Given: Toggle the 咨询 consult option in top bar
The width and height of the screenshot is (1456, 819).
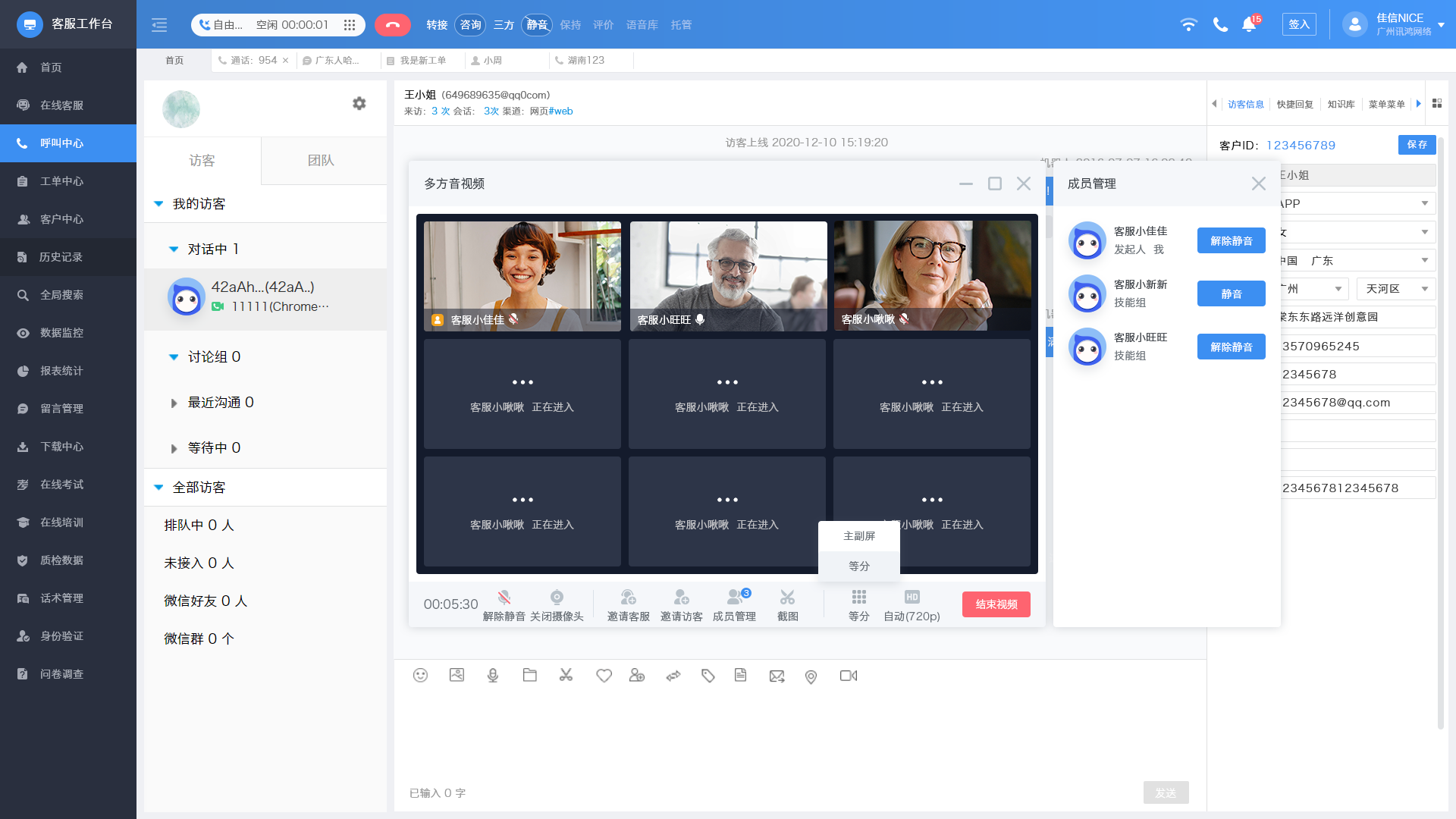Looking at the screenshot, I should point(470,25).
